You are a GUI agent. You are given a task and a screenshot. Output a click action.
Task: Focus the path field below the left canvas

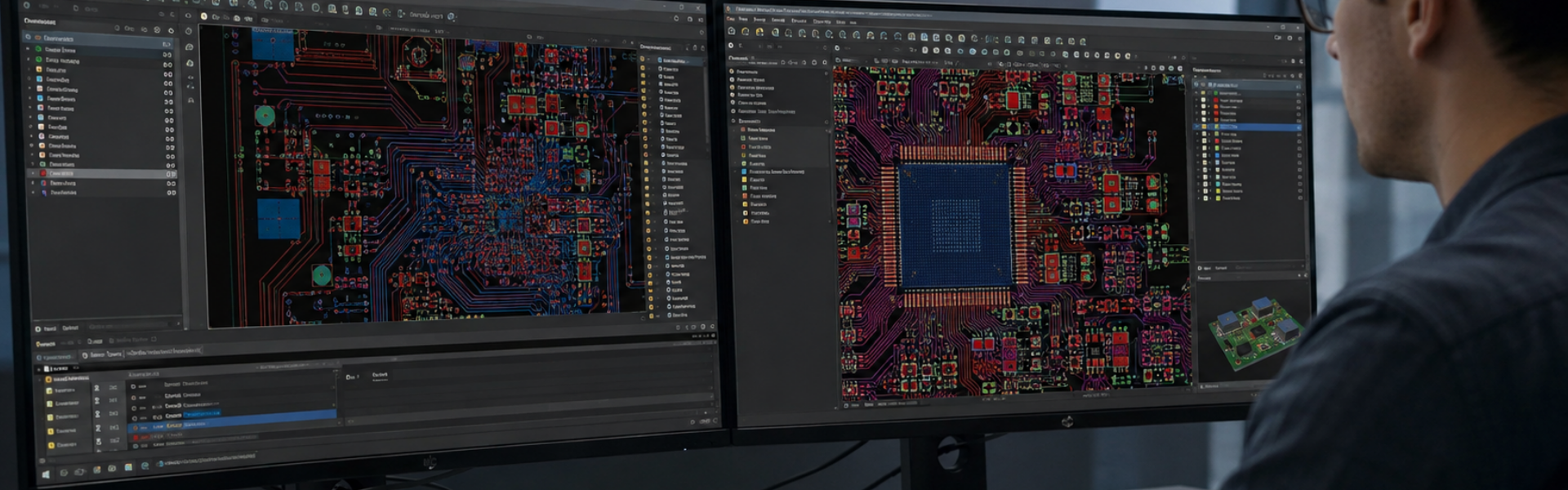(163, 352)
